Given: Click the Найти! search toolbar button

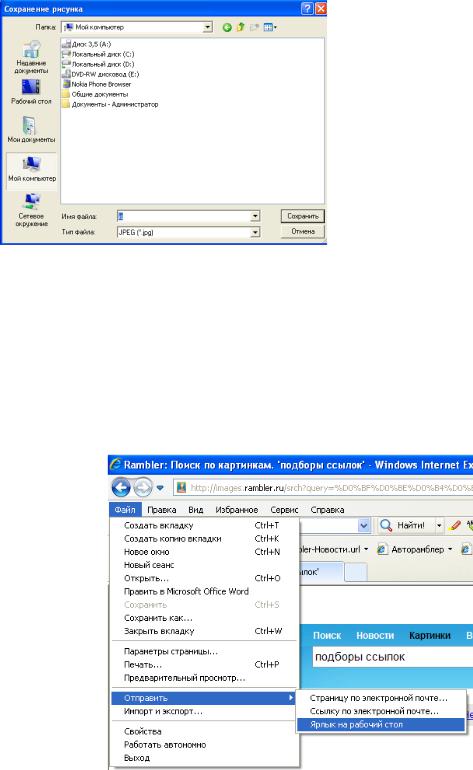Looking at the screenshot, I should [404, 525].
